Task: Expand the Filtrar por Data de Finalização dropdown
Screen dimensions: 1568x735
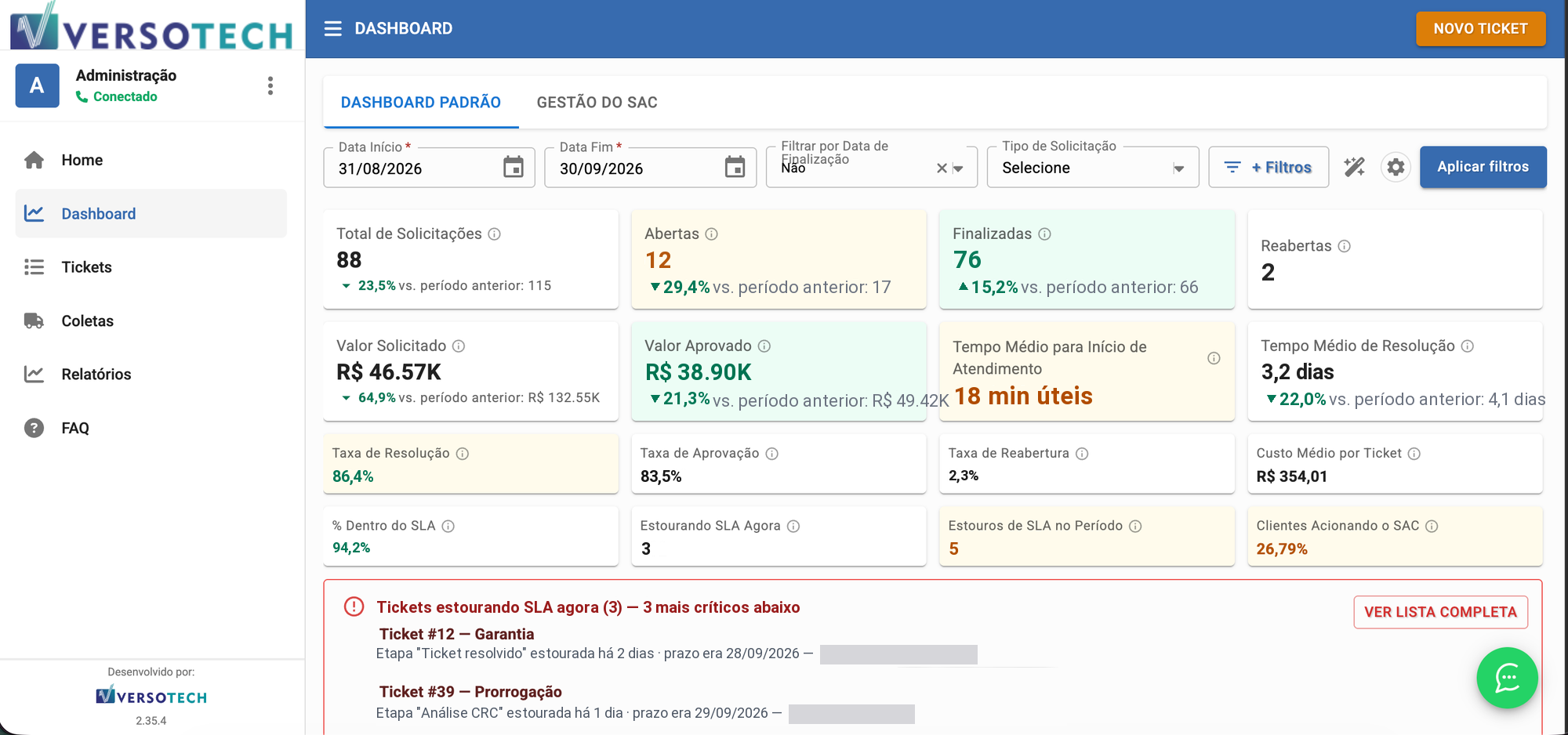Action: point(958,168)
